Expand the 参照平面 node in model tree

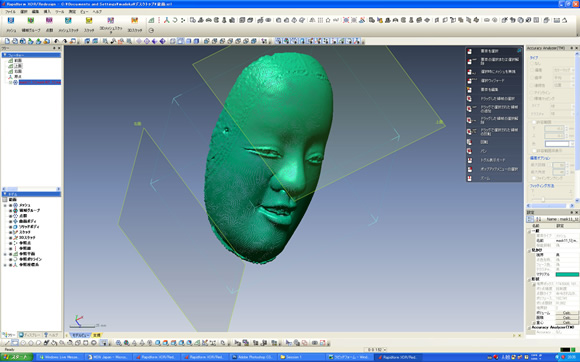(5, 254)
